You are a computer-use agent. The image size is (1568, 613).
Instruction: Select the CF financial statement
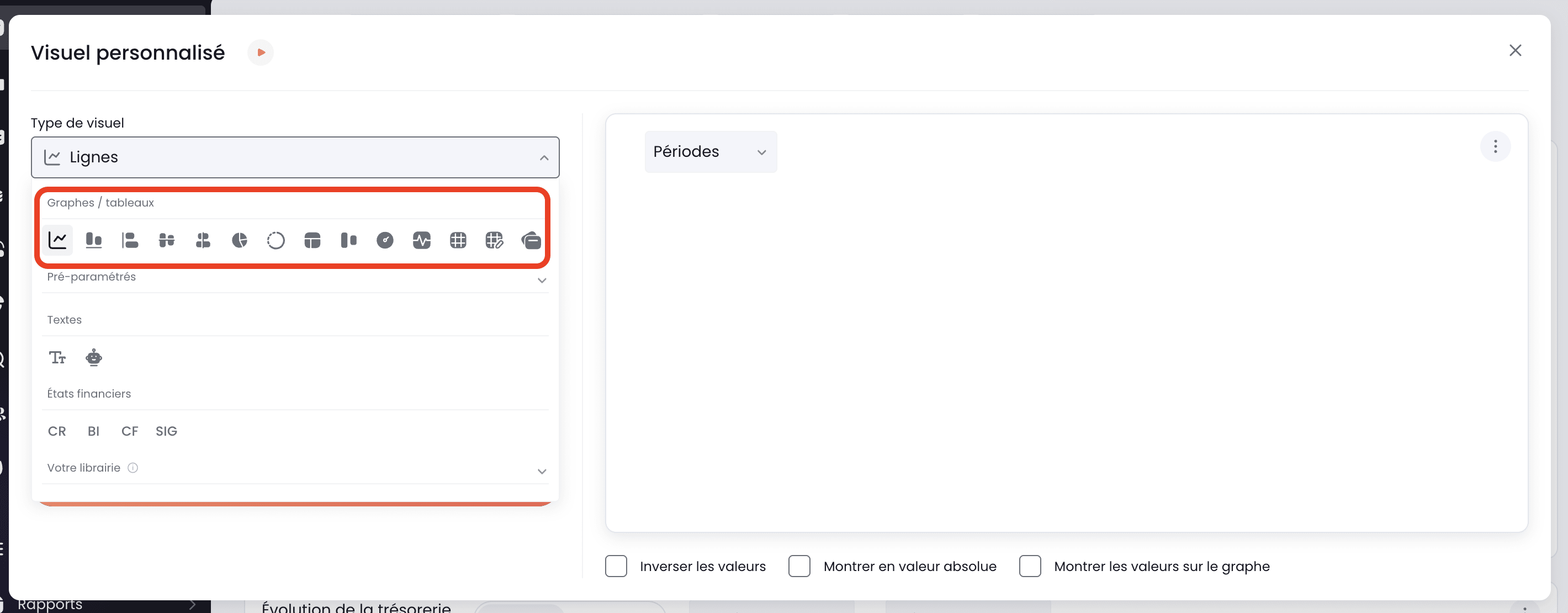(130, 431)
